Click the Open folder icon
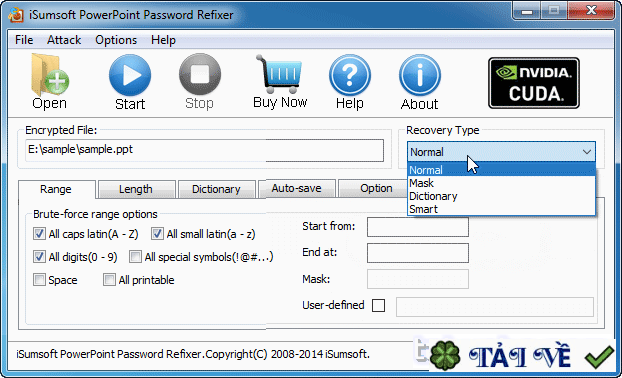This screenshot has width=622, height=378. click(50, 75)
